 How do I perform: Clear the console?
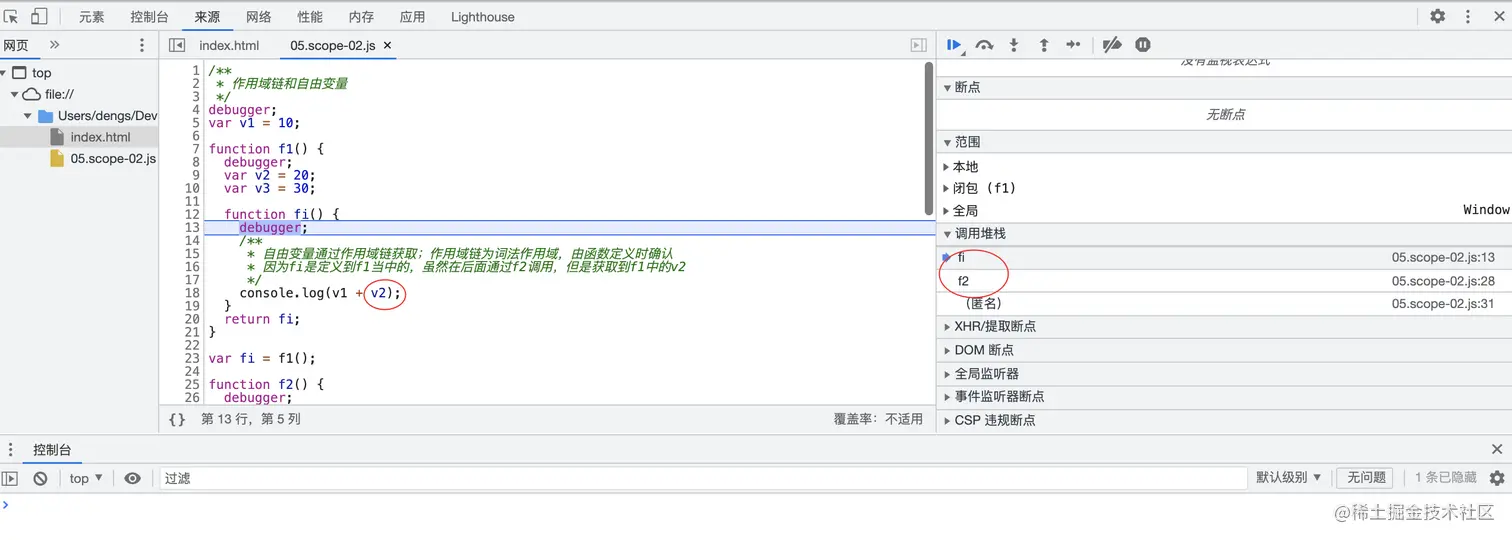[40, 478]
